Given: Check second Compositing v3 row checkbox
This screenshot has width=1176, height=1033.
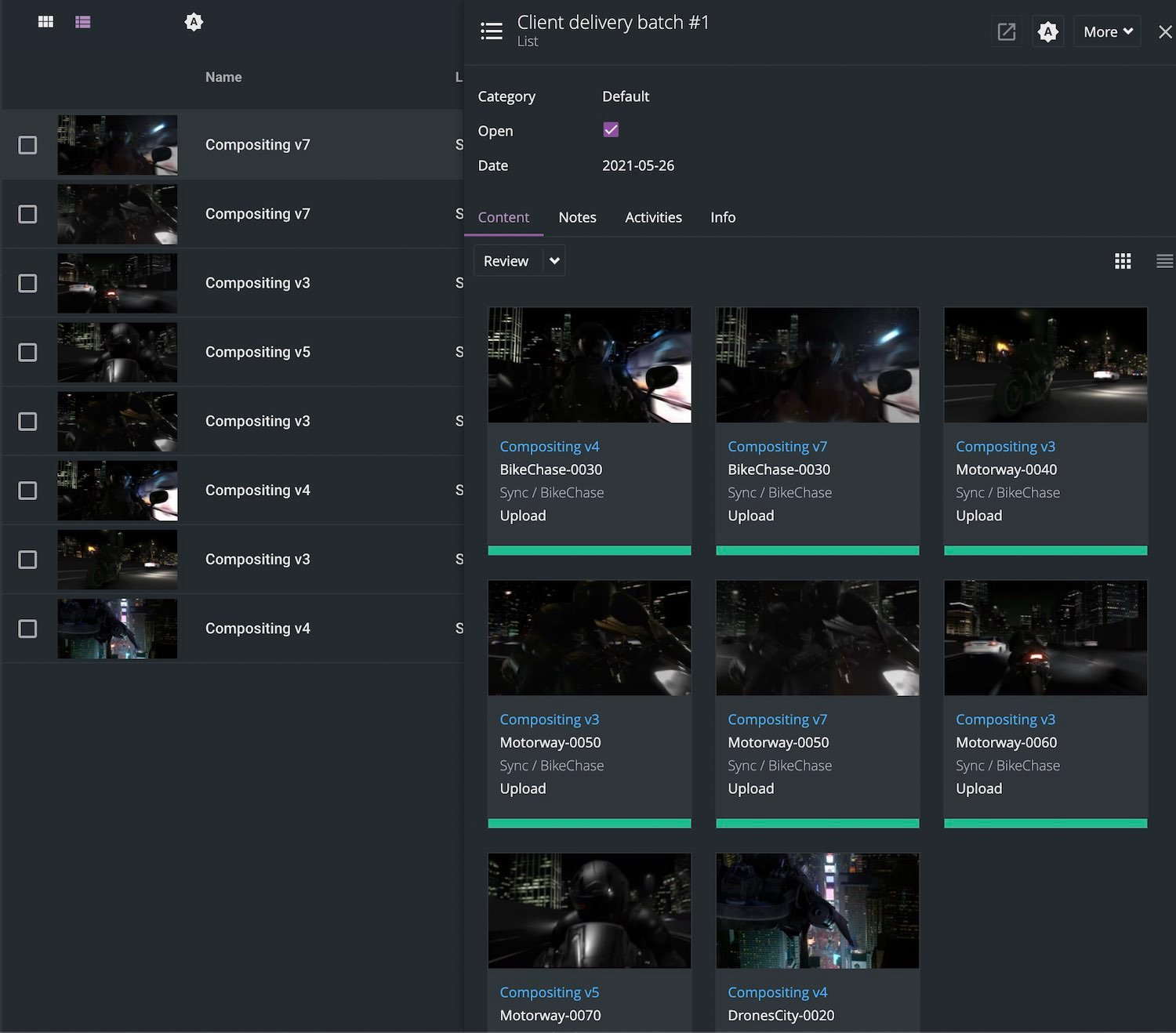Looking at the screenshot, I should (27, 421).
